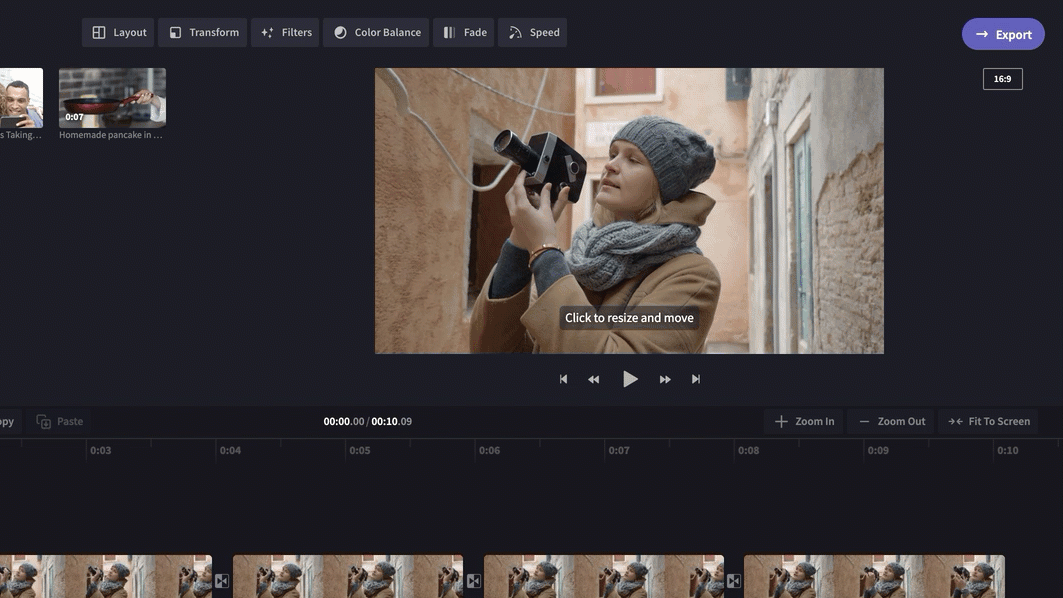Zoom In on the timeline
Image resolution: width=1063 pixels, height=598 pixels.
click(804, 421)
